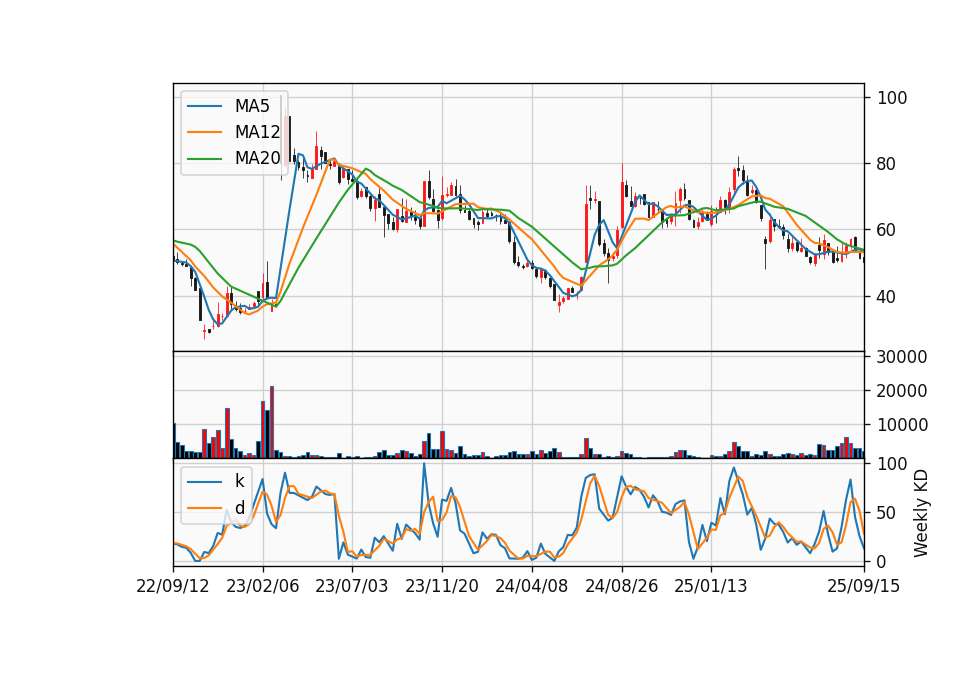Click the 24/08/26 date axis label
Image resolution: width=960 pixels, height=690 pixels.
tap(621, 586)
